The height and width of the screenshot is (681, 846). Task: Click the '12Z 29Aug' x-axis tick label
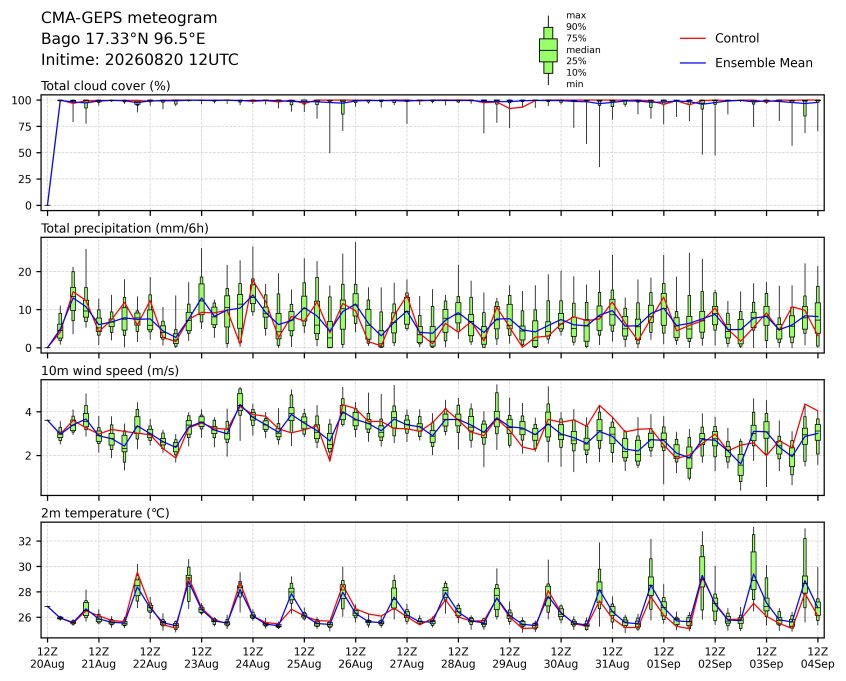509,658
